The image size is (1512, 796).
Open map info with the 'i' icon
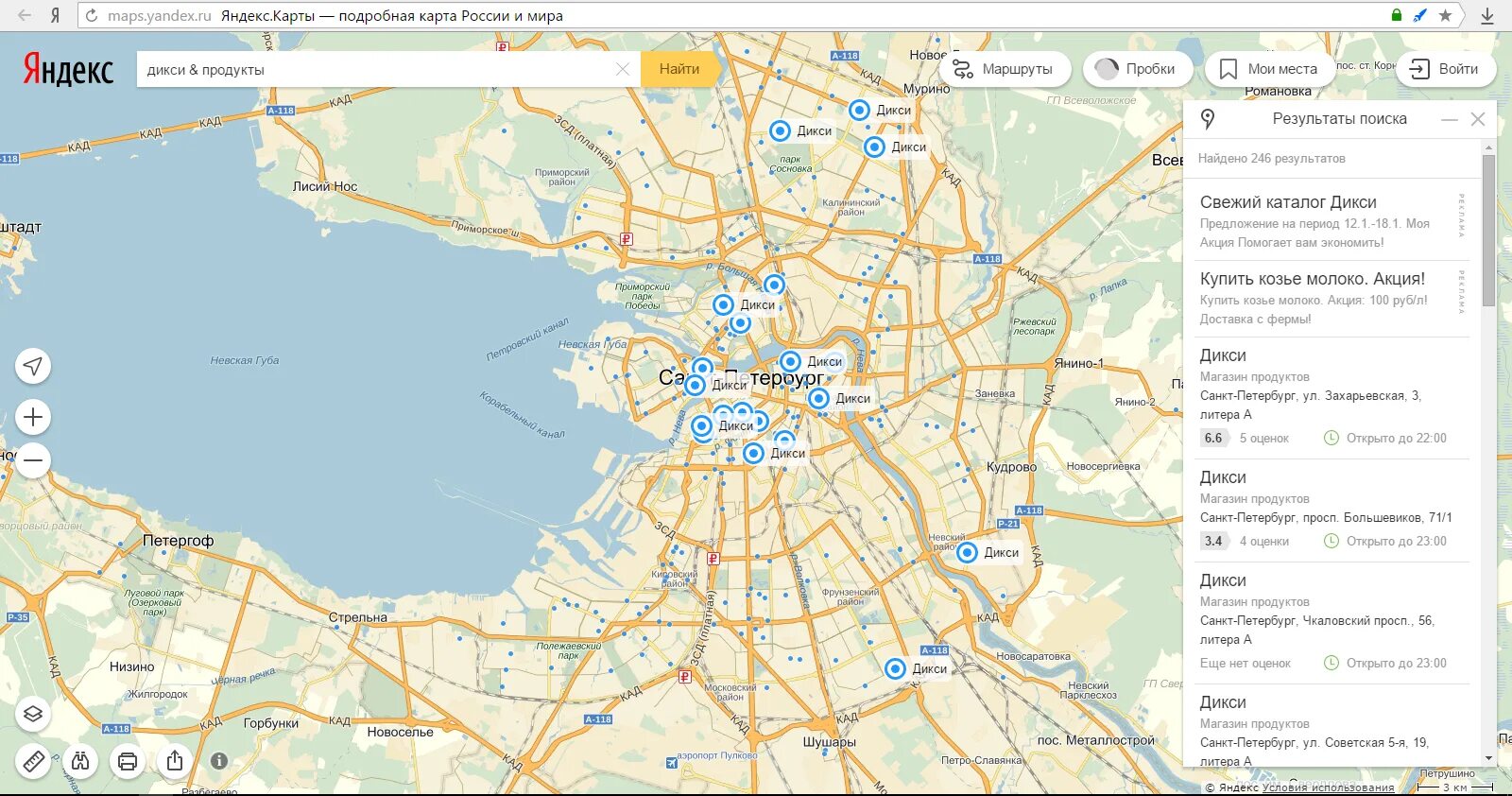tap(219, 760)
